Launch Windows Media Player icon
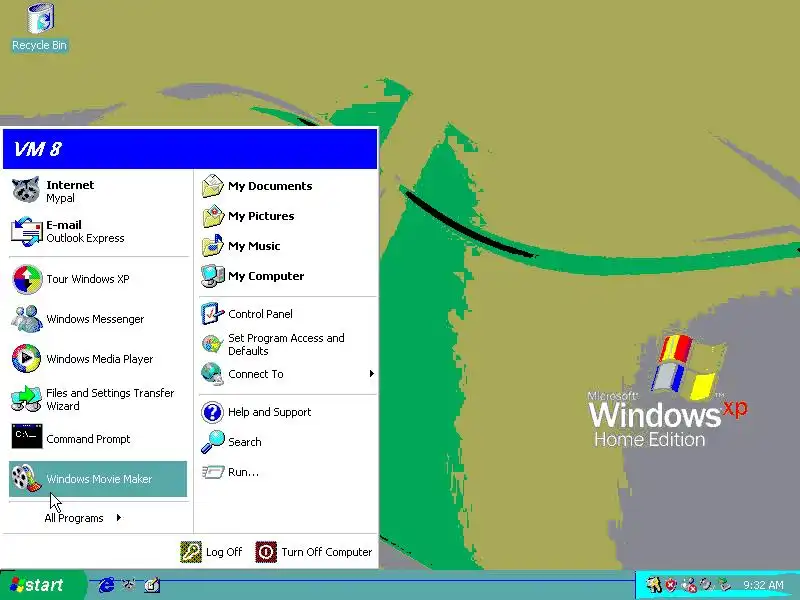 27,358
